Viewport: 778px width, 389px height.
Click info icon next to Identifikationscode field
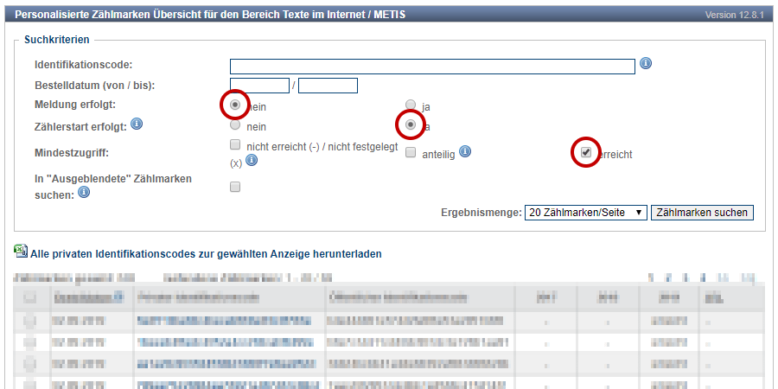tap(646, 64)
